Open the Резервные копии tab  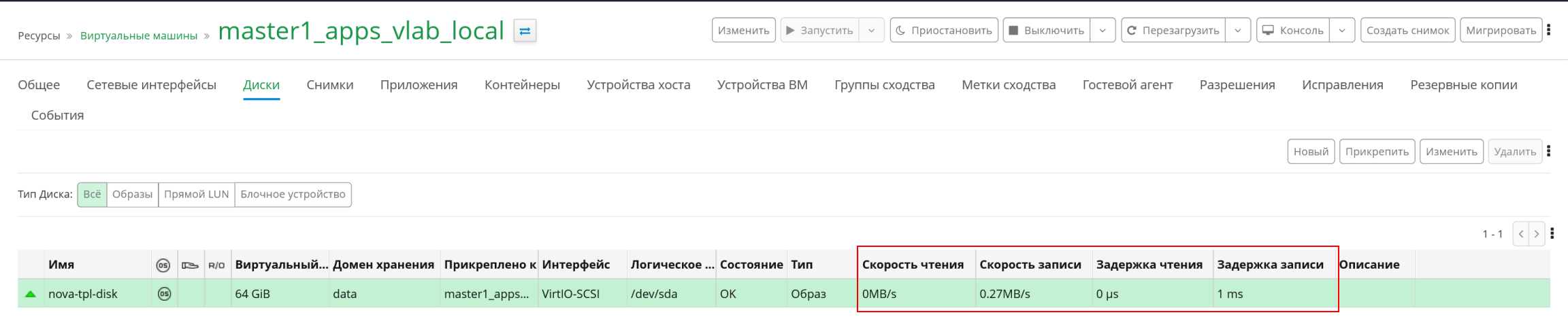(1464, 85)
